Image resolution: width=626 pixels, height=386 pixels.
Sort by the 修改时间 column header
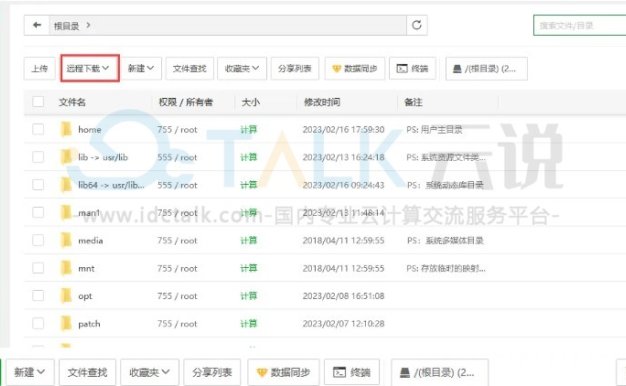pos(322,102)
